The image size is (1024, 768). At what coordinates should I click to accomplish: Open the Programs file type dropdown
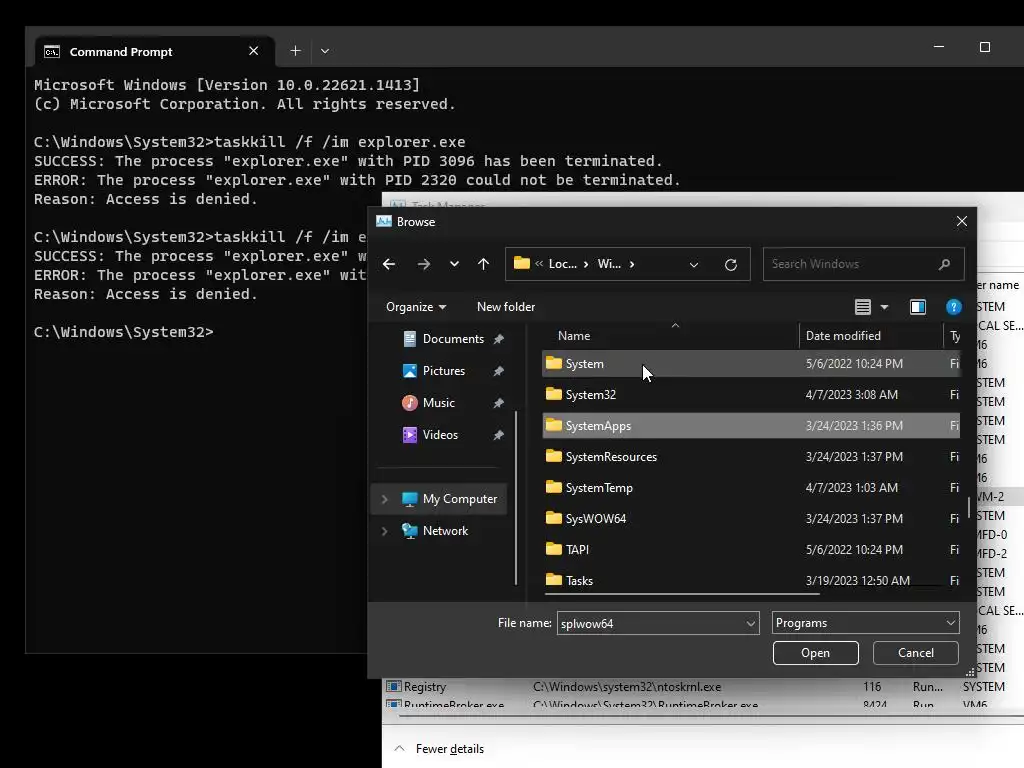click(865, 623)
